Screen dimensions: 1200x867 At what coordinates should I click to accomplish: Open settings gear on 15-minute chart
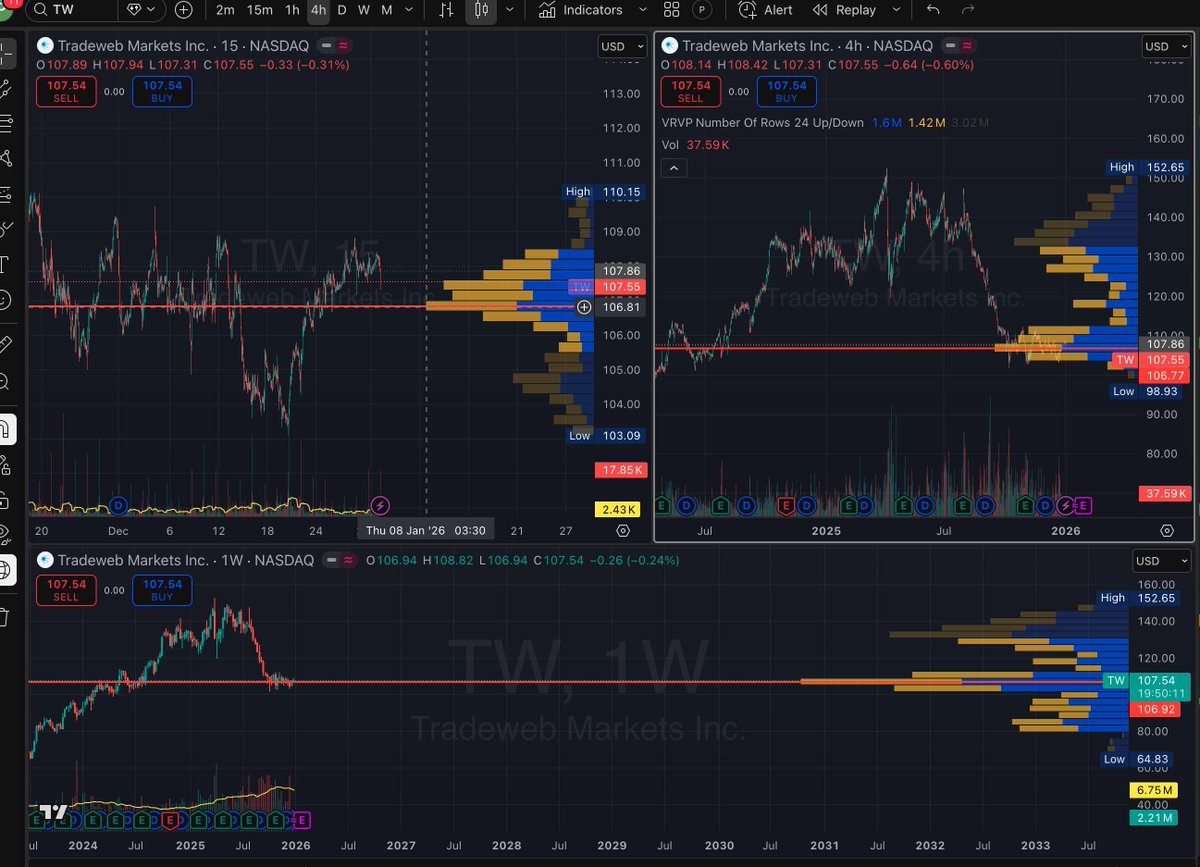(x=623, y=531)
